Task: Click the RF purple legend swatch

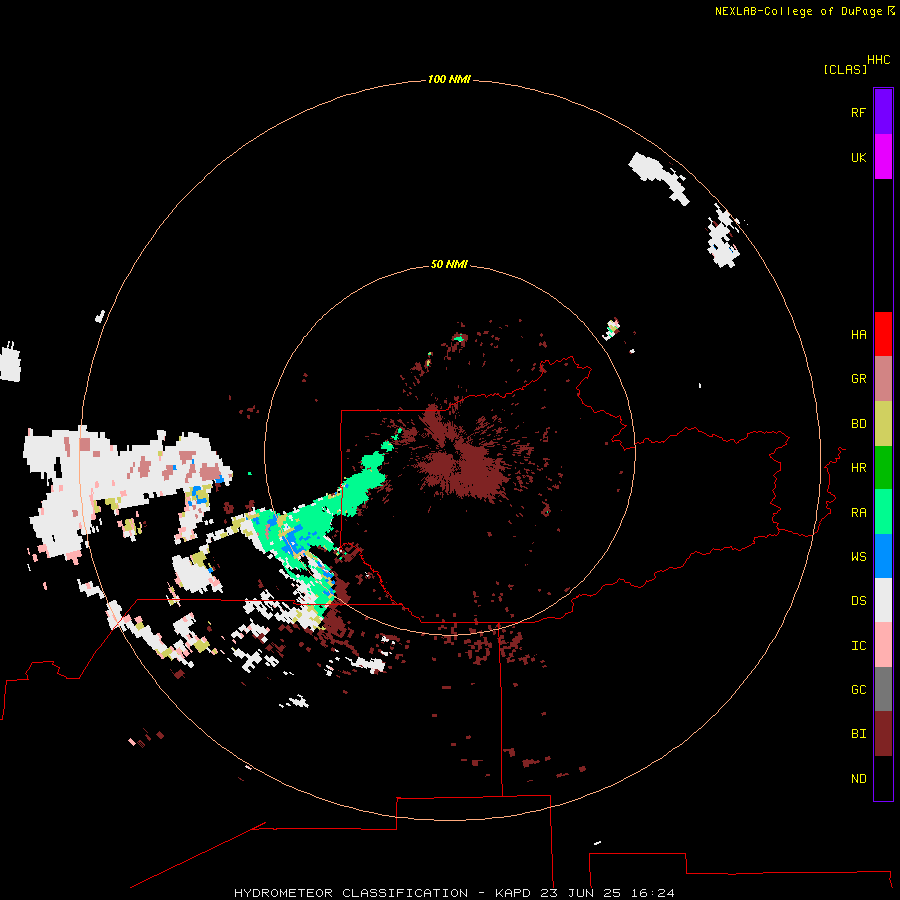Action: point(883,112)
